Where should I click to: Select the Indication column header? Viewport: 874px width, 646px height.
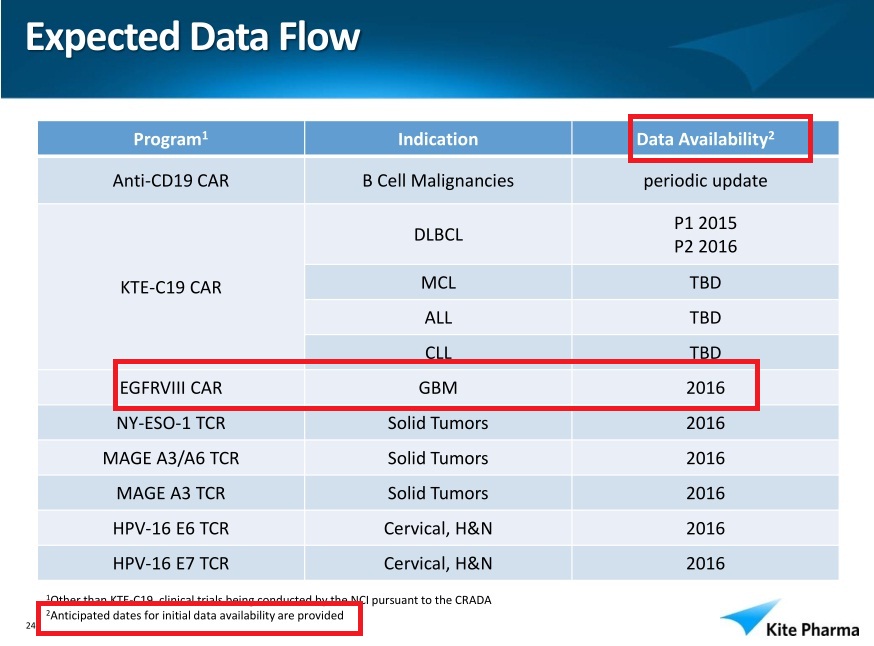[438, 139]
